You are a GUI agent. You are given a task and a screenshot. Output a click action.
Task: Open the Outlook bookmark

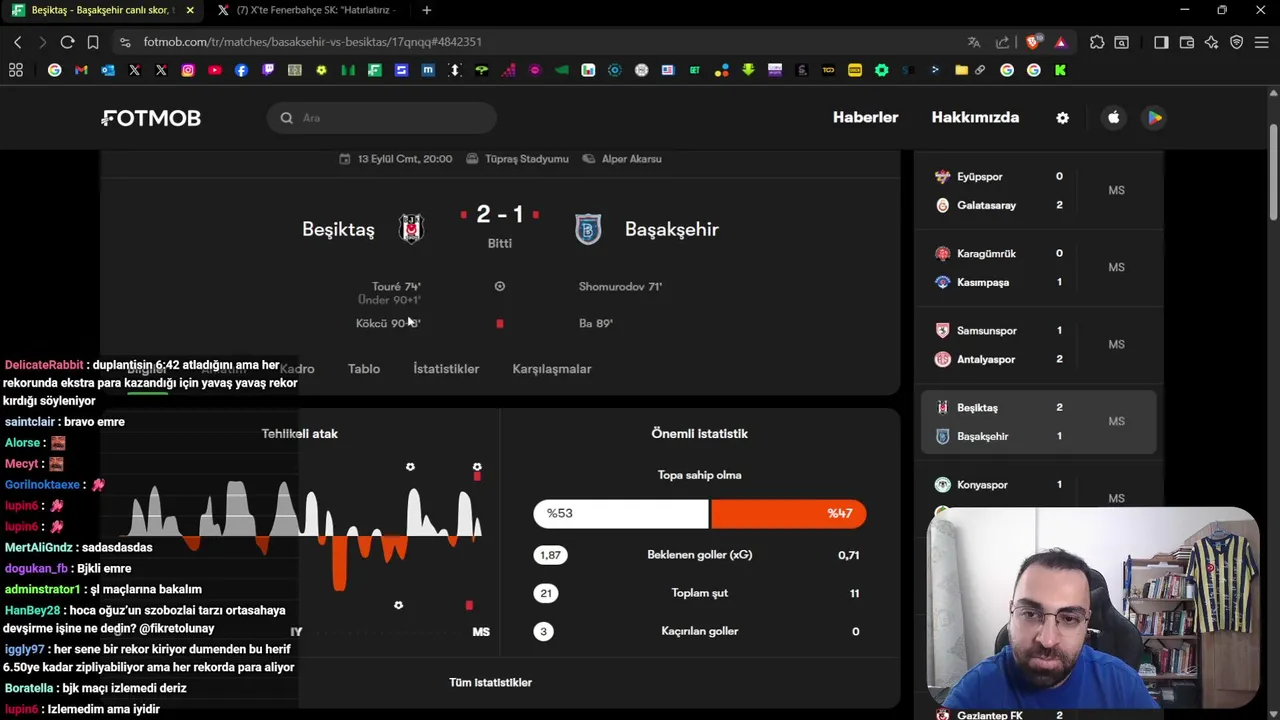[108, 70]
